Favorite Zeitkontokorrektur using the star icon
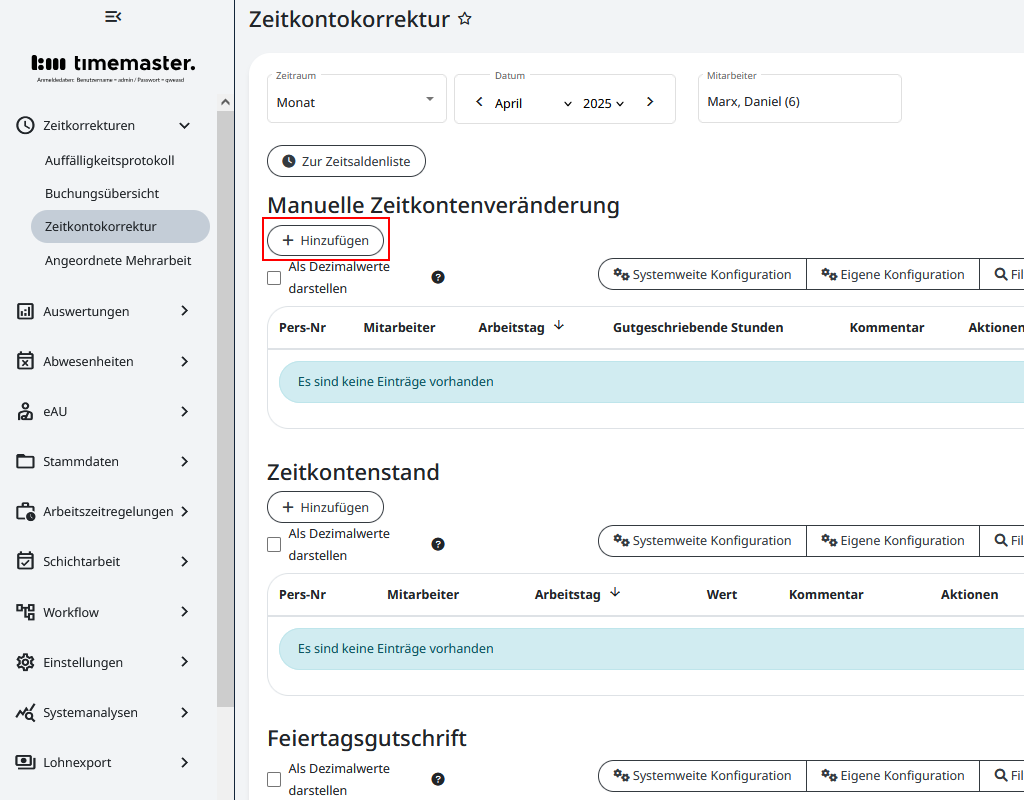1024x800 pixels. pos(464,18)
